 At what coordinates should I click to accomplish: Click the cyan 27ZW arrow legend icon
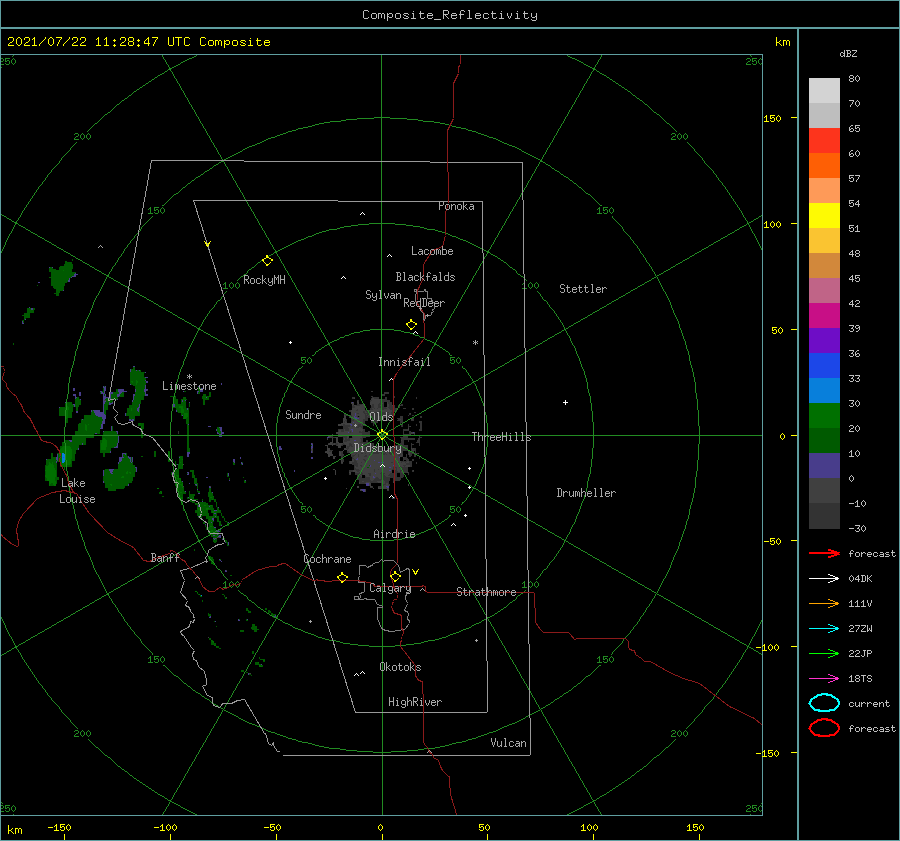(x=824, y=629)
